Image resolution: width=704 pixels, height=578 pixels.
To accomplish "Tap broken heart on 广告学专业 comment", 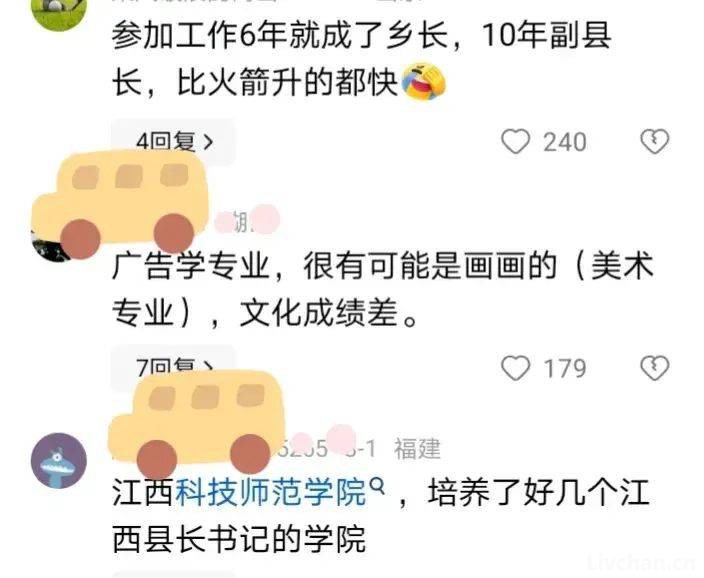I will click(x=655, y=368).
